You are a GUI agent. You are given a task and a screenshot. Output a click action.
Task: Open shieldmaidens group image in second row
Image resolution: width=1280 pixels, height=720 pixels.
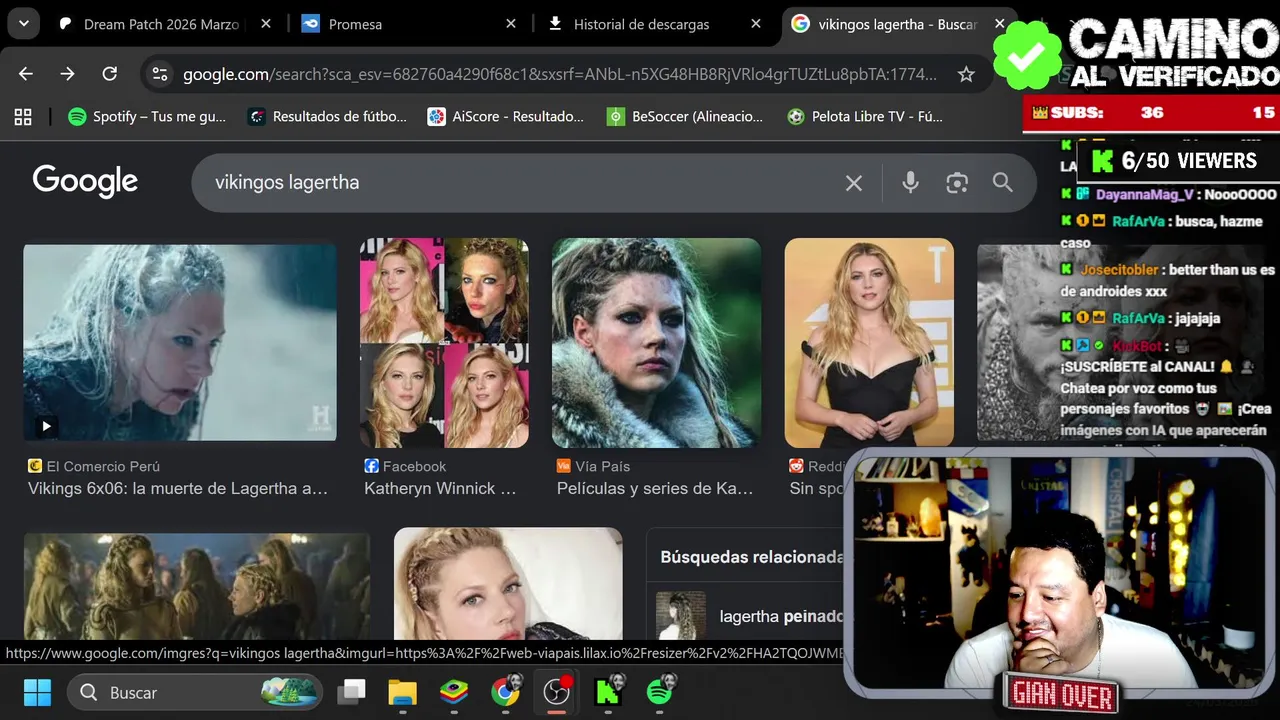pos(197,586)
